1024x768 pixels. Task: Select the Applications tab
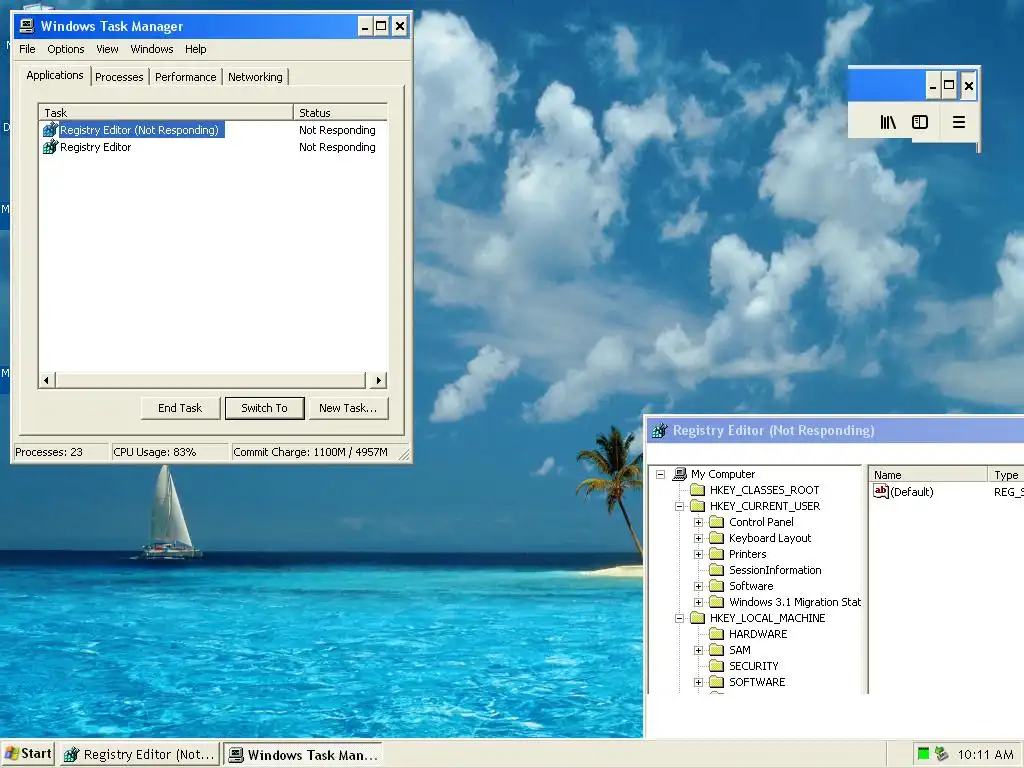click(55, 75)
